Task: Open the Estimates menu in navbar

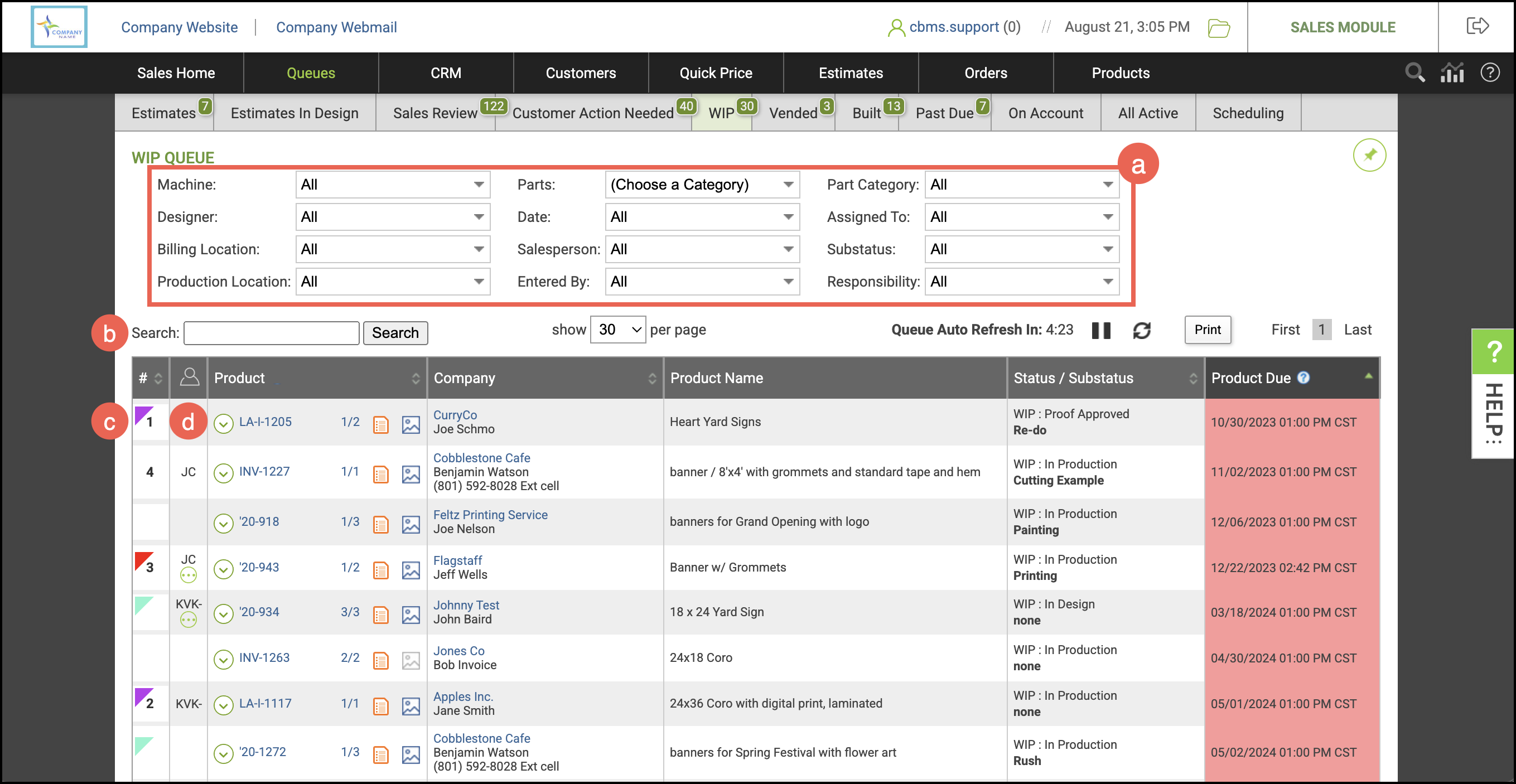Action: point(851,73)
